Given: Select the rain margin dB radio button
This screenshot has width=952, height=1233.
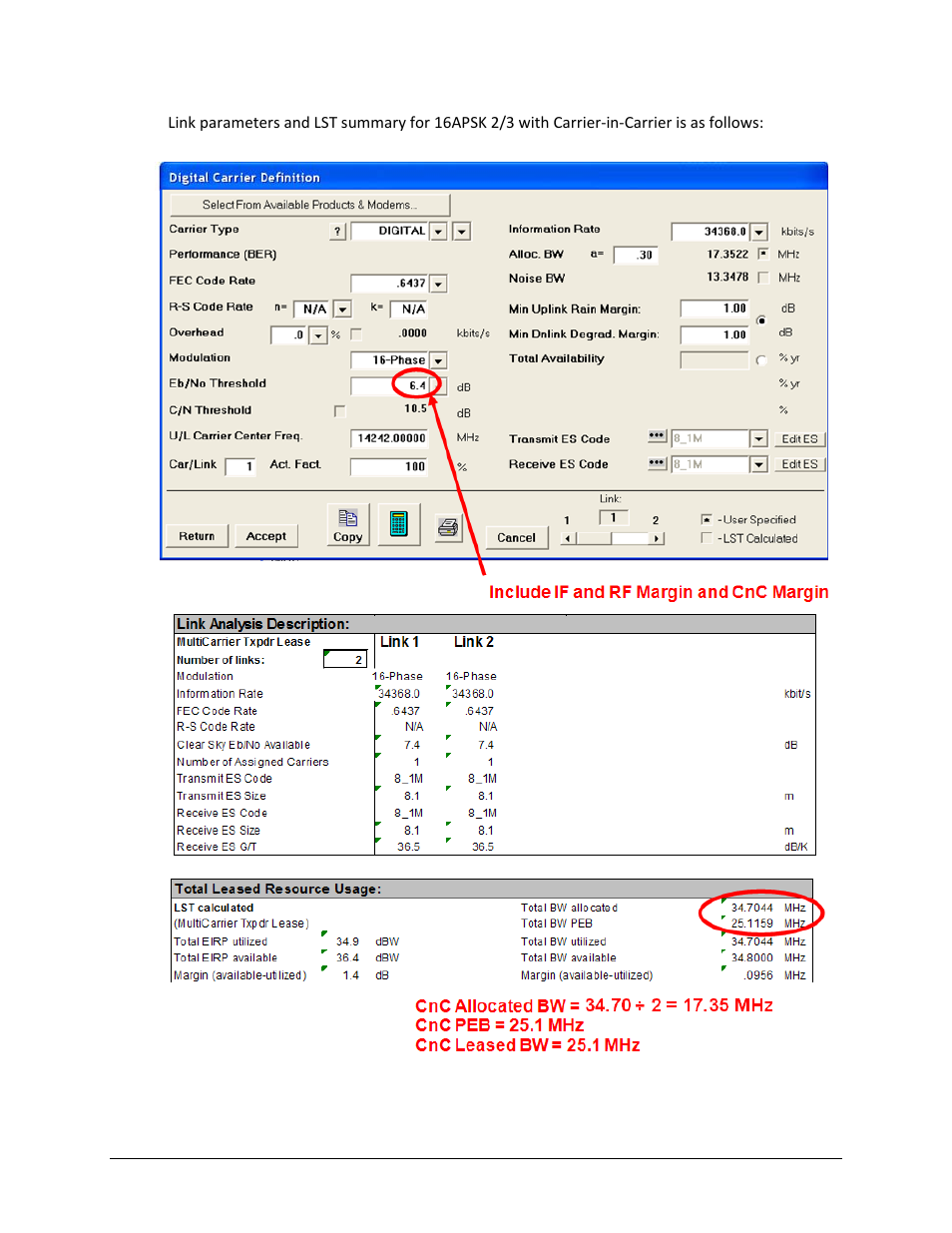Looking at the screenshot, I should [761, 320].
